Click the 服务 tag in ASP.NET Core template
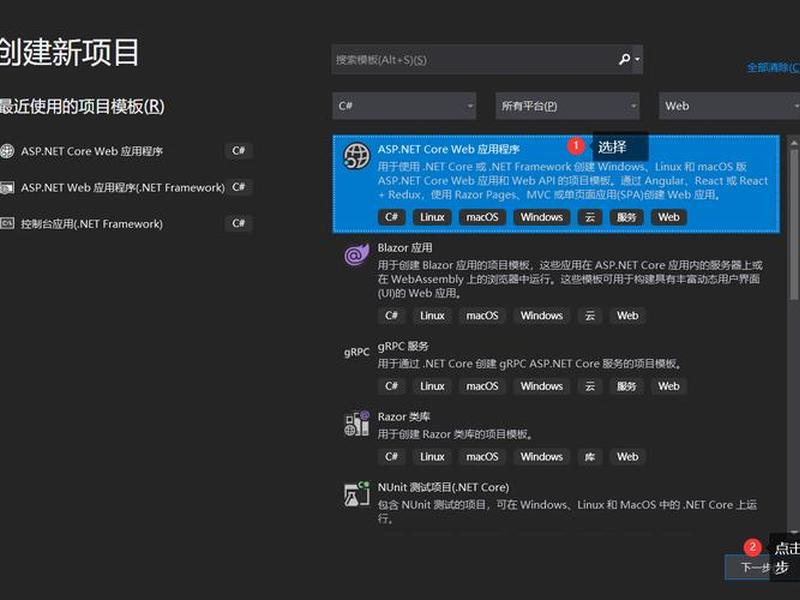This screenshot has width=800, height=600. [627, 217]
